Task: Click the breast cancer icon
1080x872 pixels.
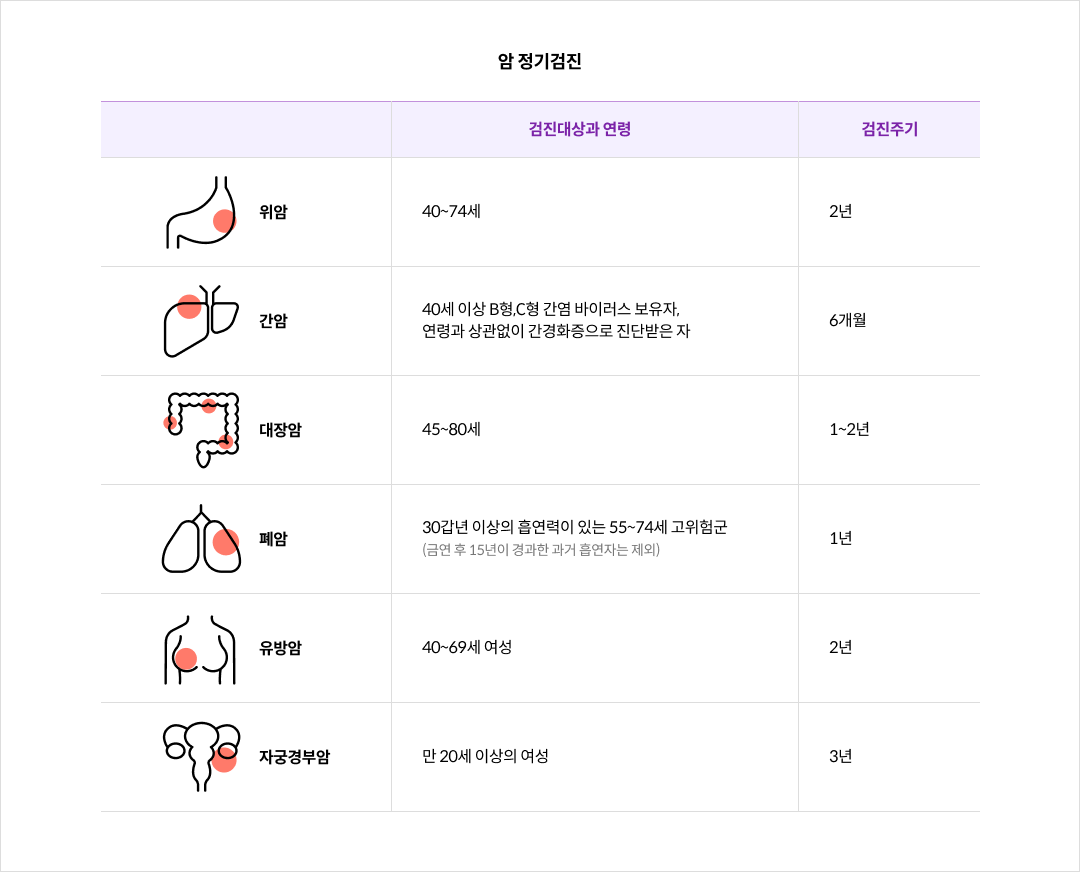Action: [200, 648]
